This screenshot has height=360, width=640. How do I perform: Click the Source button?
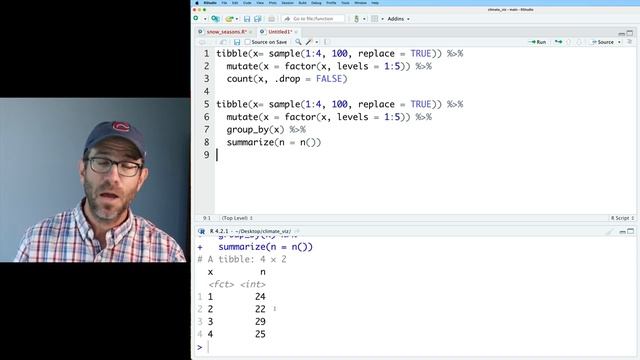(603, 42)
